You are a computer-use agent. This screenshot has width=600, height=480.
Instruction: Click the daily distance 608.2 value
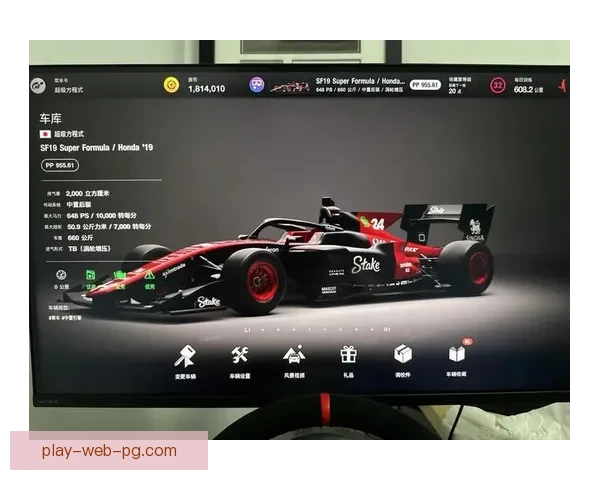pyautogui.click(x=523, y=90)
